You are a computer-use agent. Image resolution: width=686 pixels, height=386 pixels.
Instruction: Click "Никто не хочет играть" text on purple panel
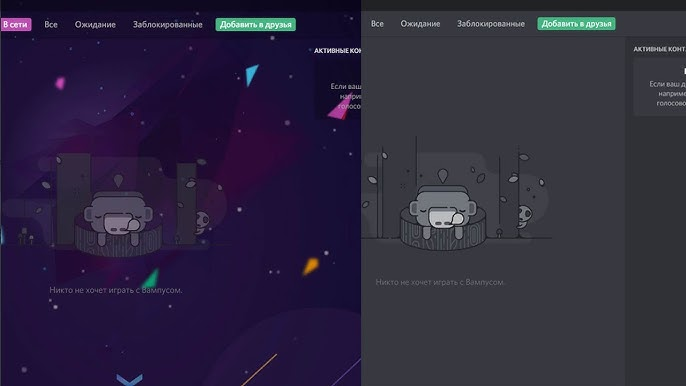[116, 290]
